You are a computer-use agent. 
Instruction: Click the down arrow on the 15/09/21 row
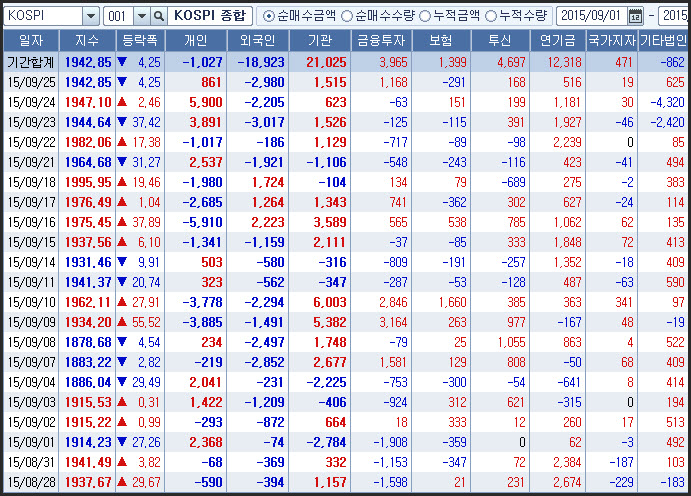122,162
